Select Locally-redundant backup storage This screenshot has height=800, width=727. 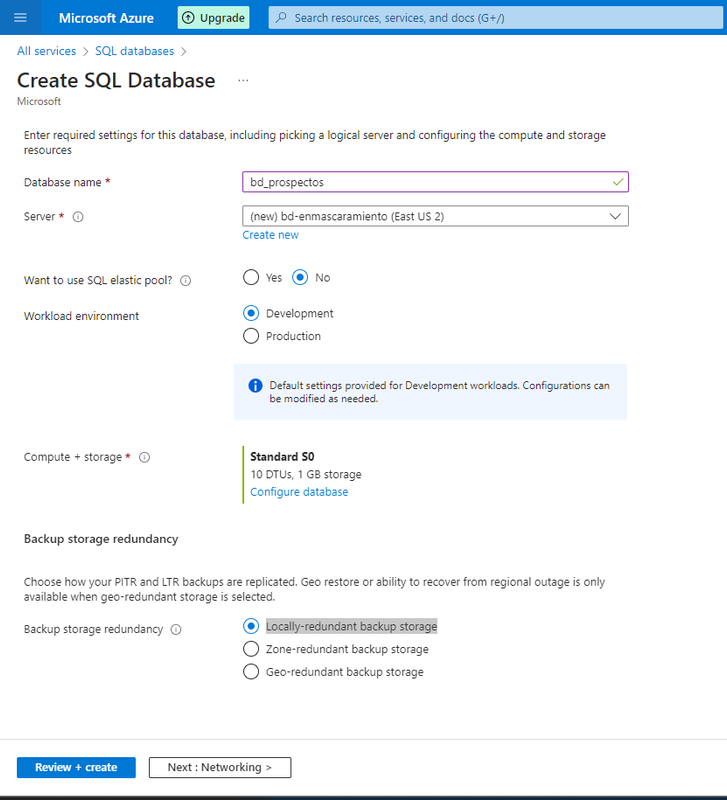[251, 626]
